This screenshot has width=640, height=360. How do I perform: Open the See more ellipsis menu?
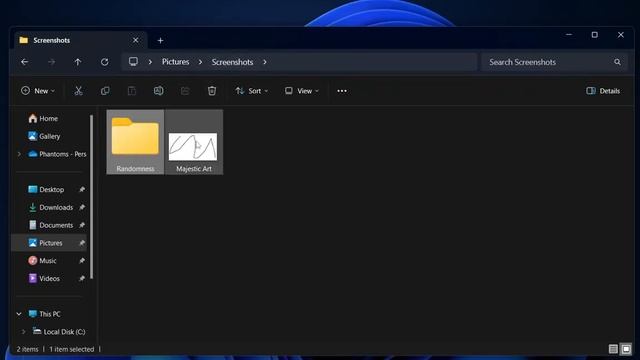tap(342, 91)
